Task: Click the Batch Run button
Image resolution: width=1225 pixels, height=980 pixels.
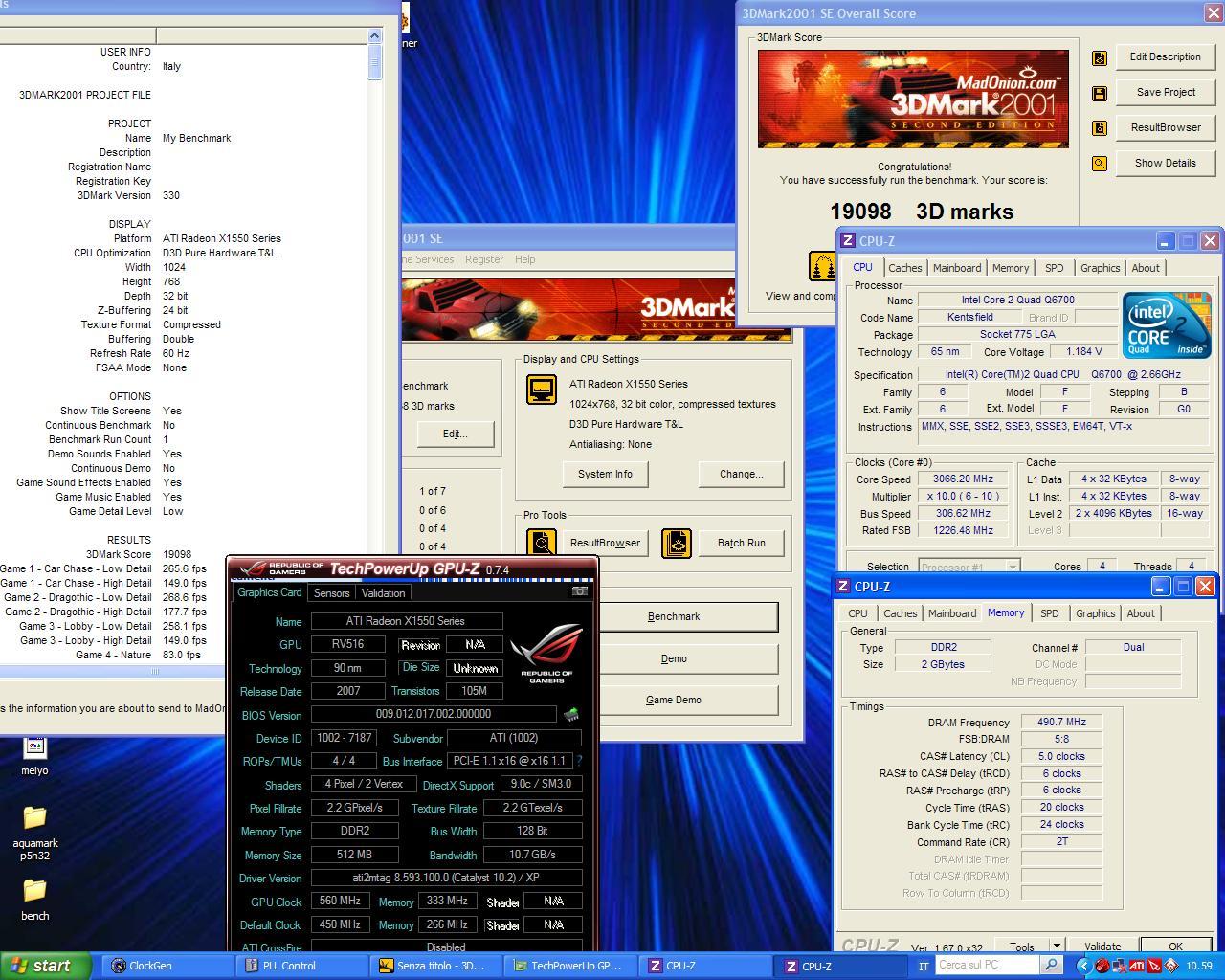Action: tap(742, 543)
